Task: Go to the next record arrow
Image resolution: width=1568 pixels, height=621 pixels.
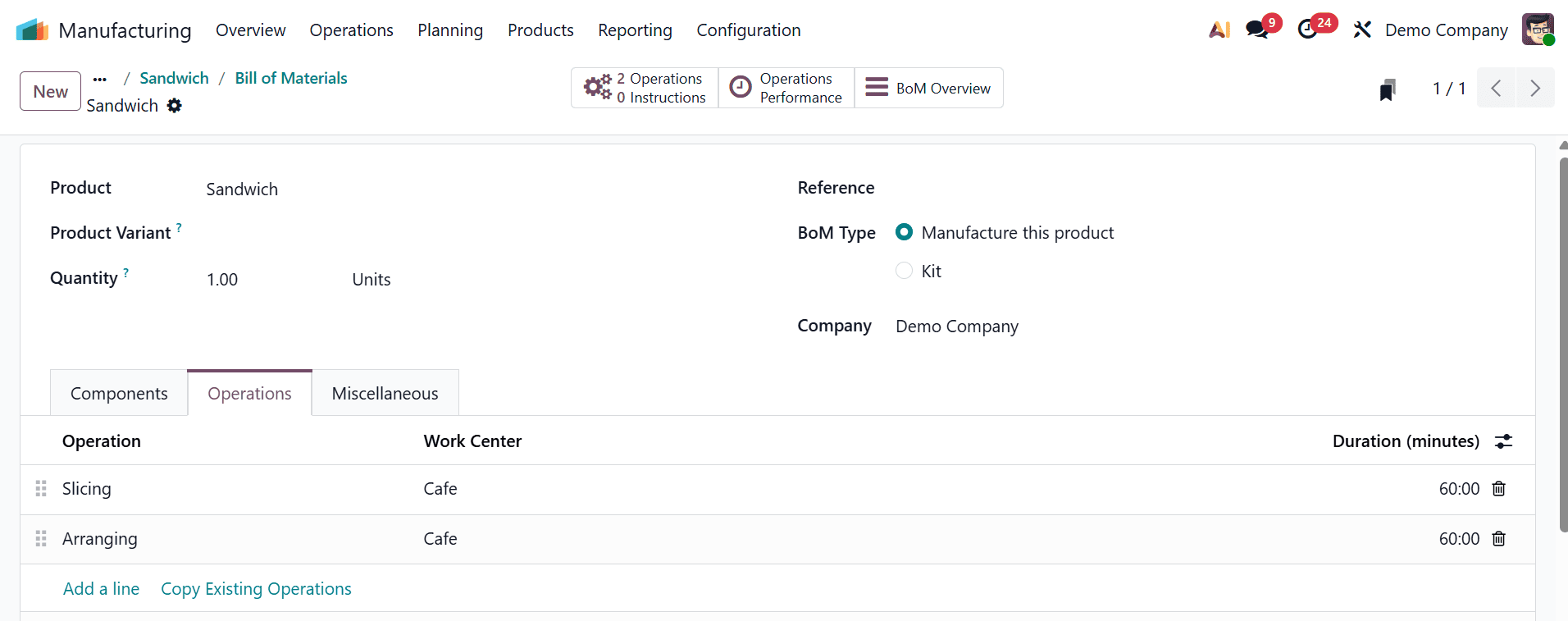Action: 1534,89
